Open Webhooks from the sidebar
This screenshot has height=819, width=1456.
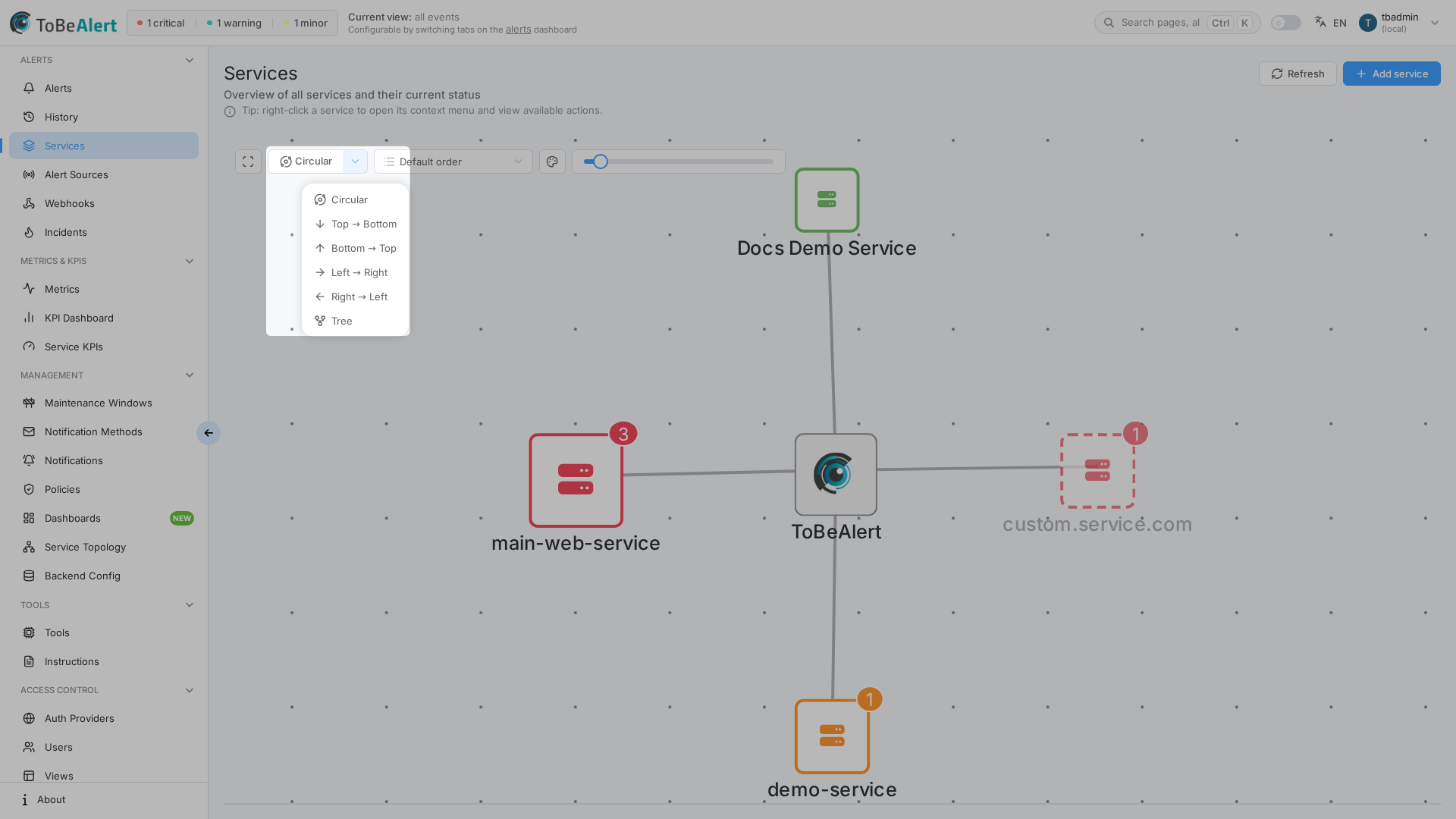(x=104, y=203)
